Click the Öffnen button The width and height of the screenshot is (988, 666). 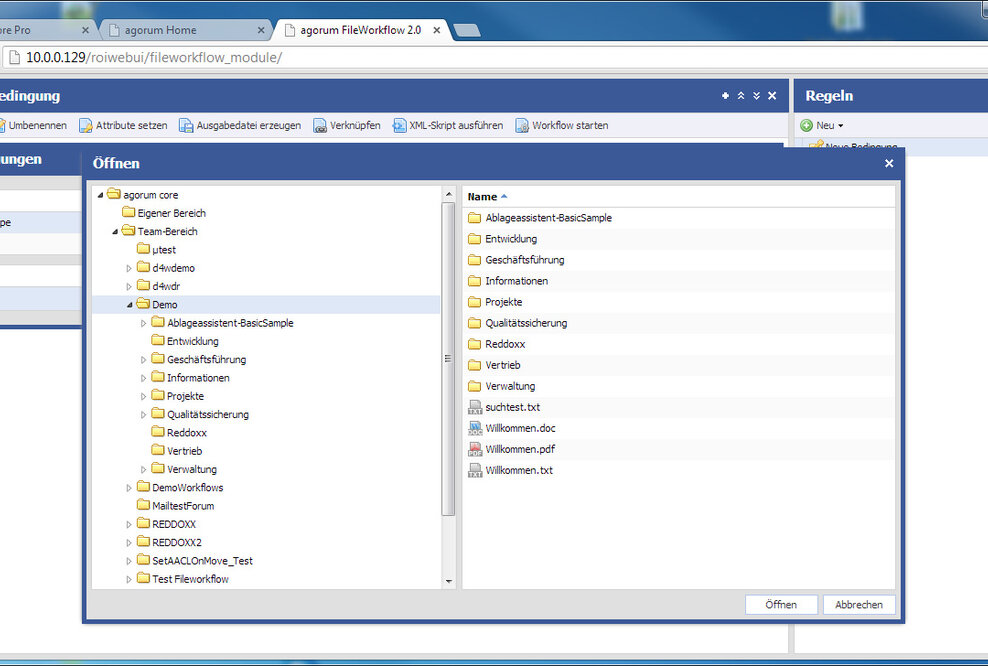(781, 605)
